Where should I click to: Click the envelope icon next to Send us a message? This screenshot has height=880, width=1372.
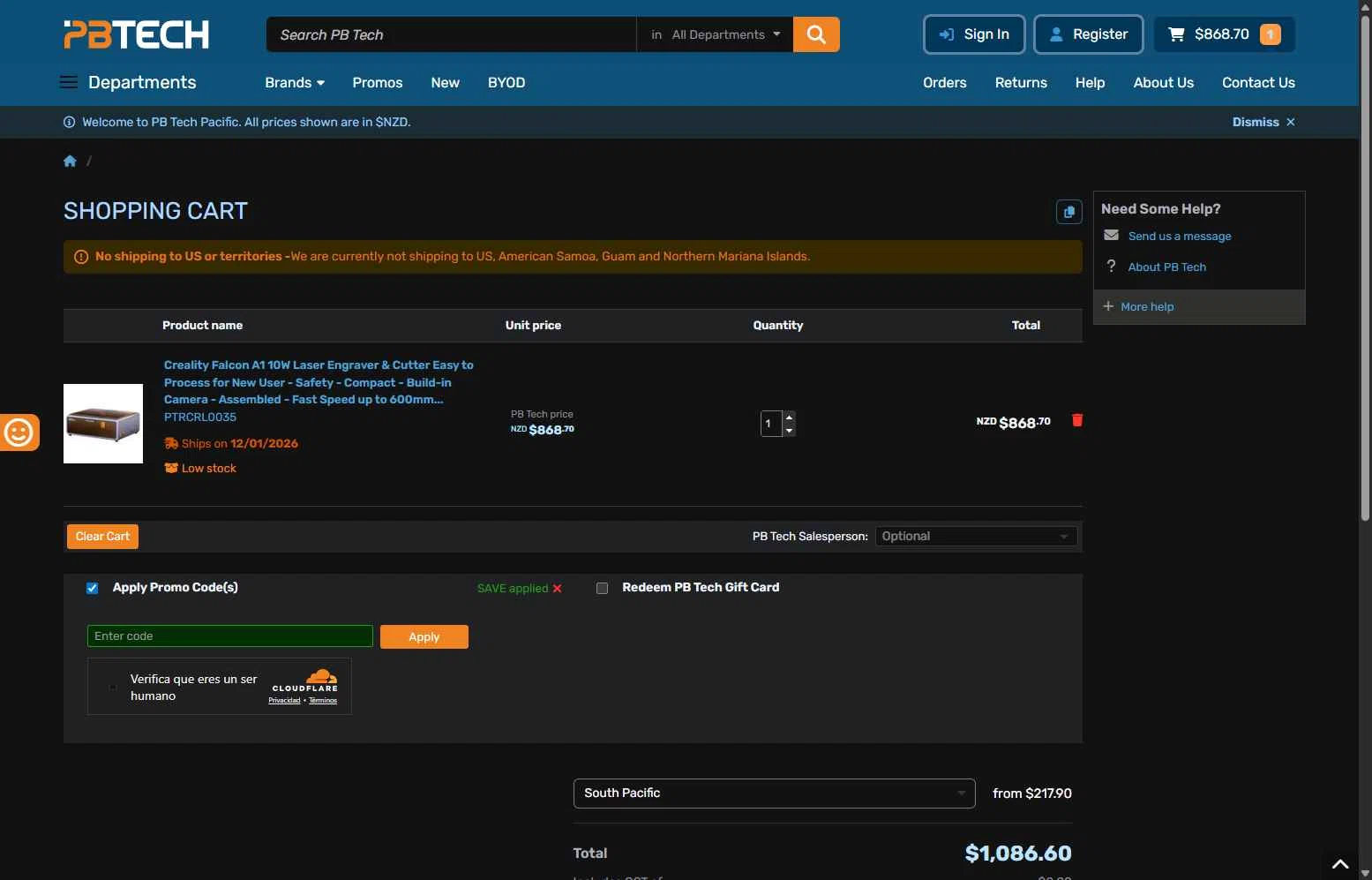tap(1111, 235)
